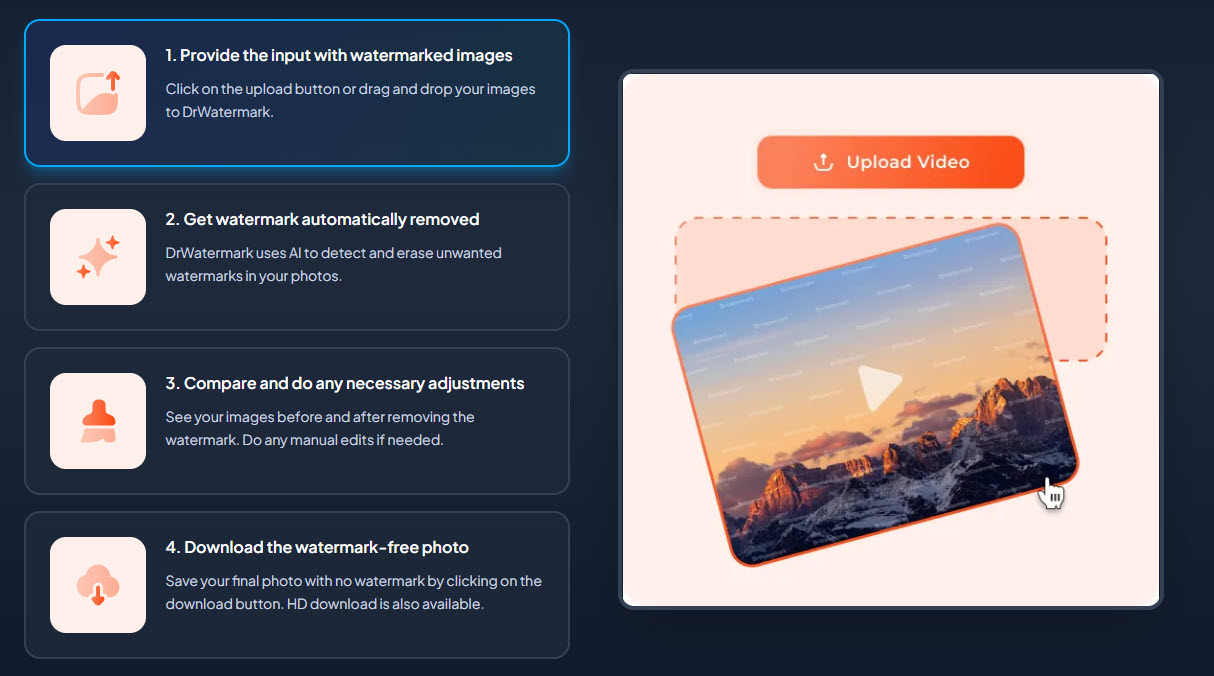The height and width of the screenshot is (676, 1214).
Task: Click the brush icon in step 3
Action: coord(98,421)
